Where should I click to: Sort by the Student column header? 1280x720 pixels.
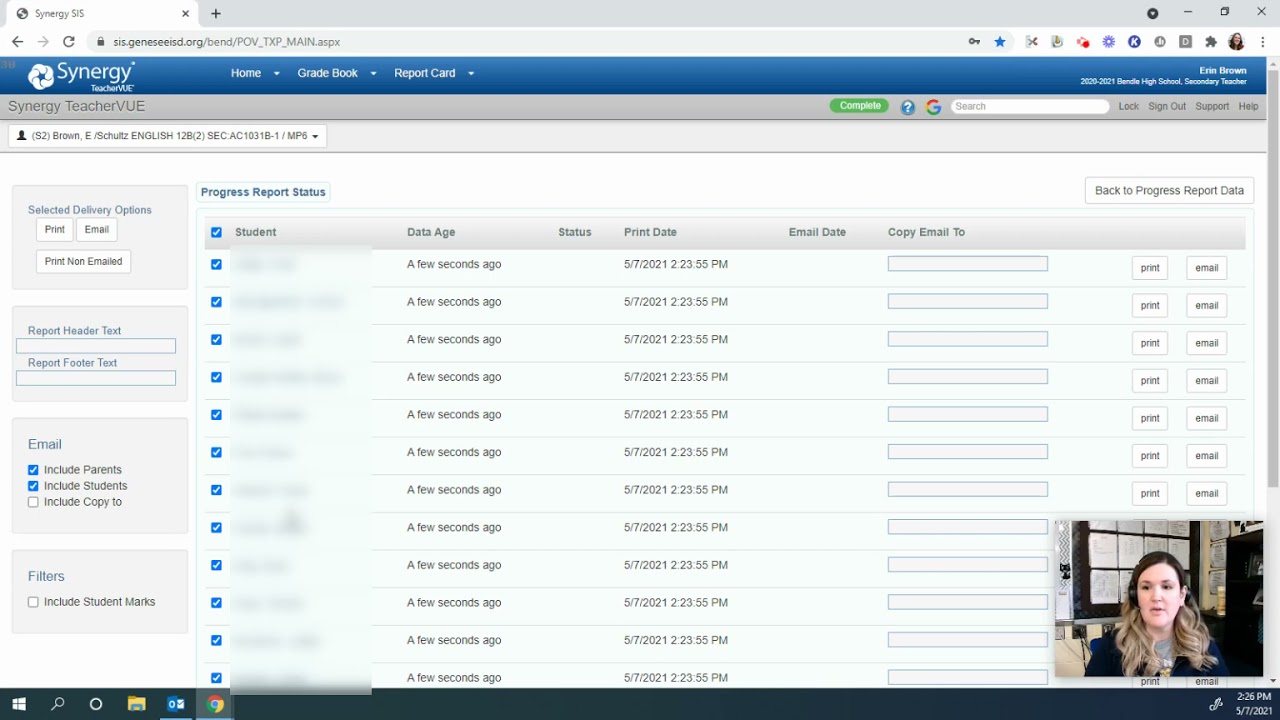pos(256,232)
